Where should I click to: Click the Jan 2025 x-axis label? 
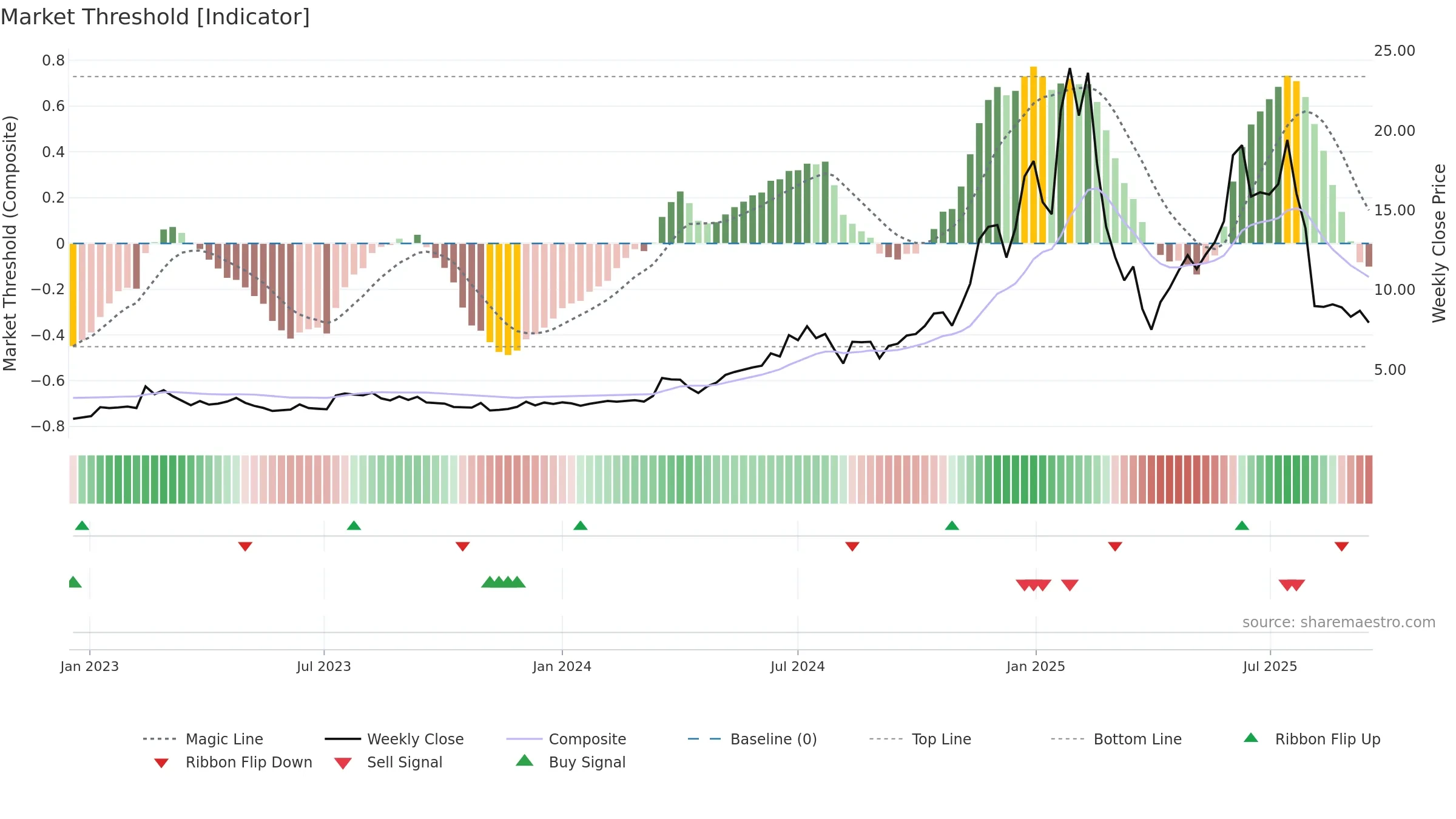(x=1036, y=666)
